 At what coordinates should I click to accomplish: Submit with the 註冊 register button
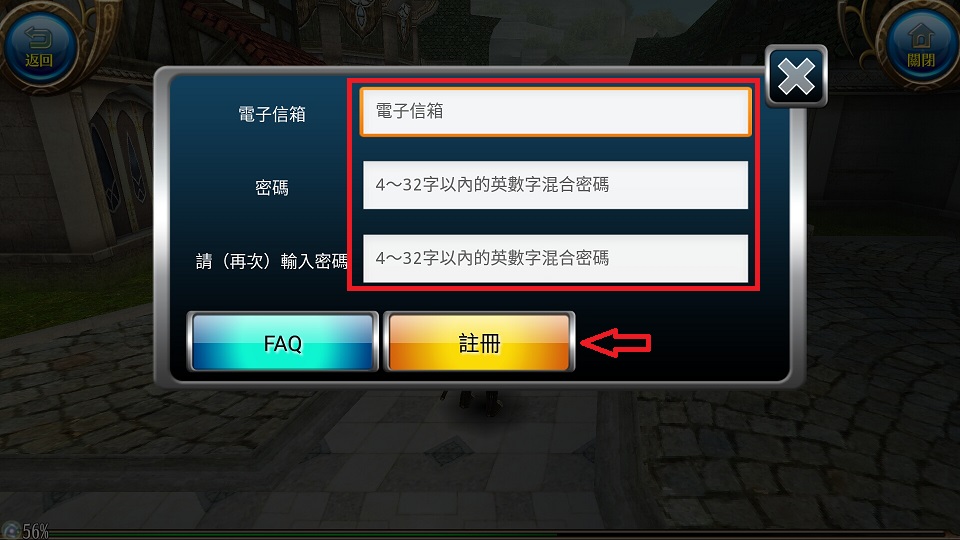point(479,342)
